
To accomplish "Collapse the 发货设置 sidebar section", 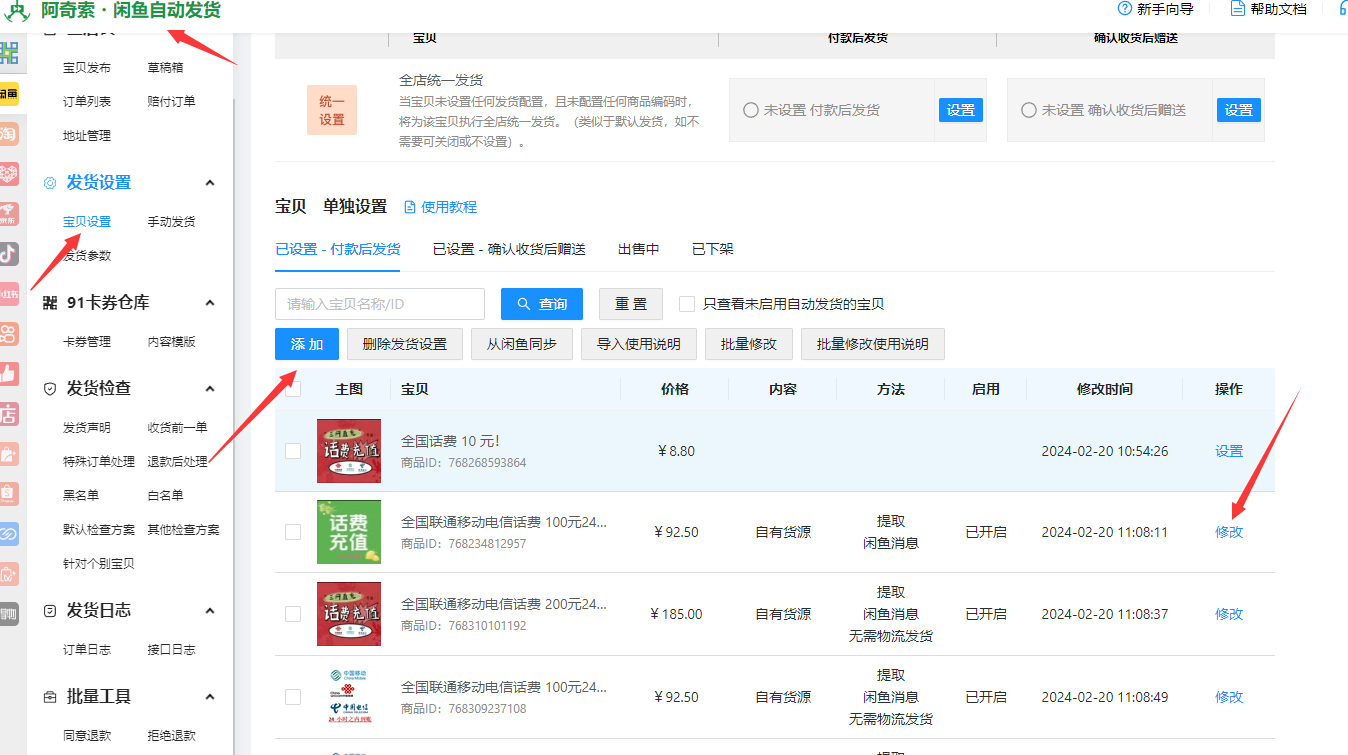I will (x=210, y=183).
